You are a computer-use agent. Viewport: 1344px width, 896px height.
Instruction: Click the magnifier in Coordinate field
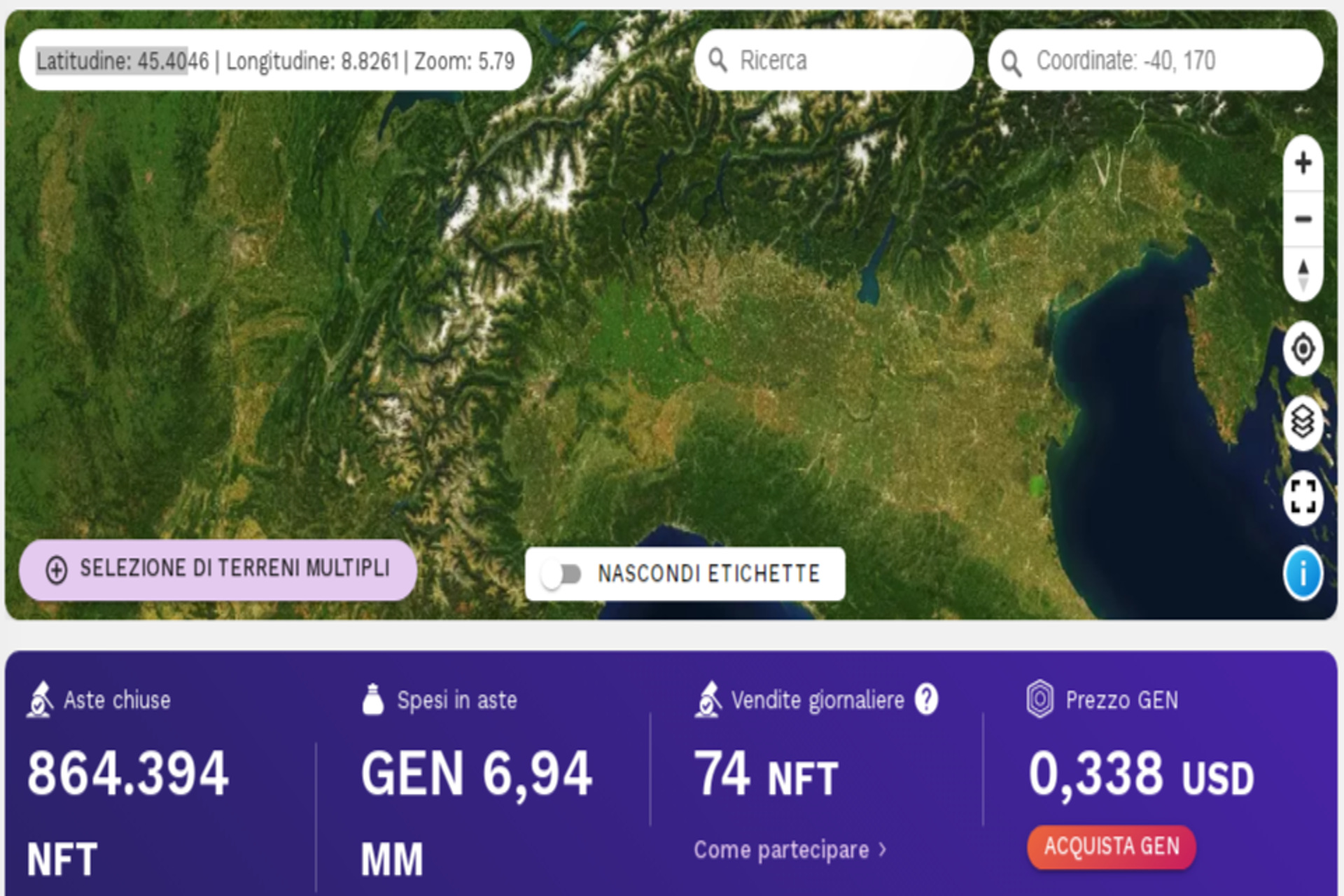(1011, 63)
